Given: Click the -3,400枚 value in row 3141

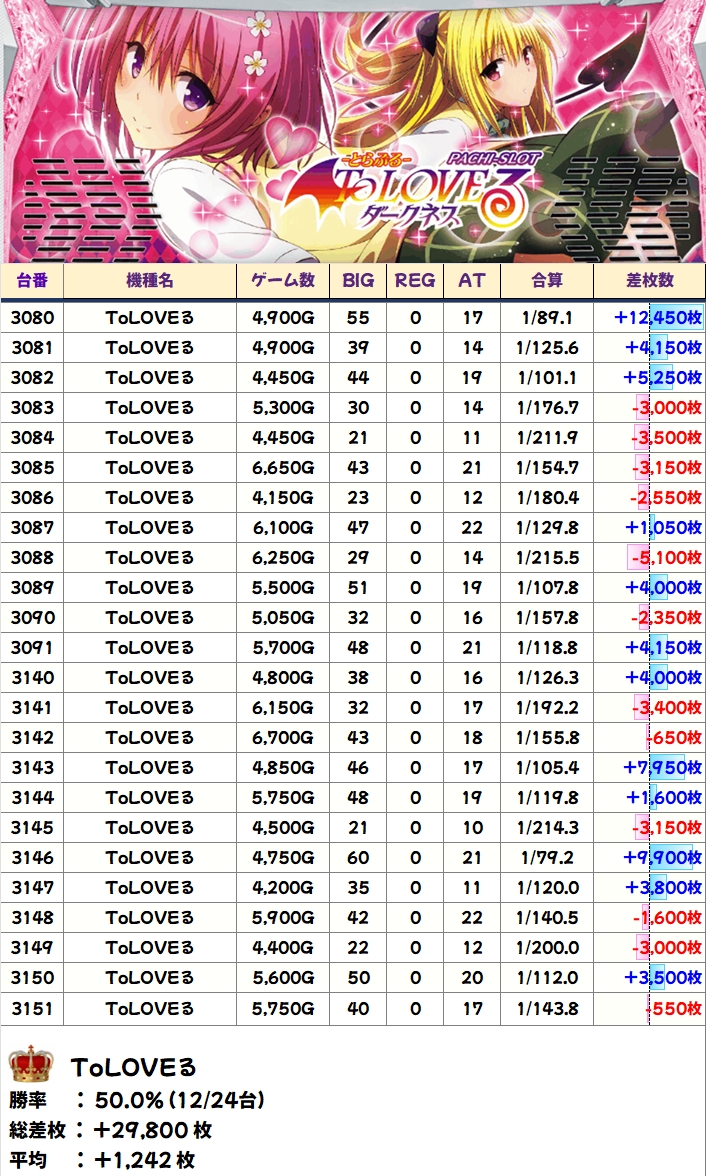Looking at the screenshot, I should 667,708.
